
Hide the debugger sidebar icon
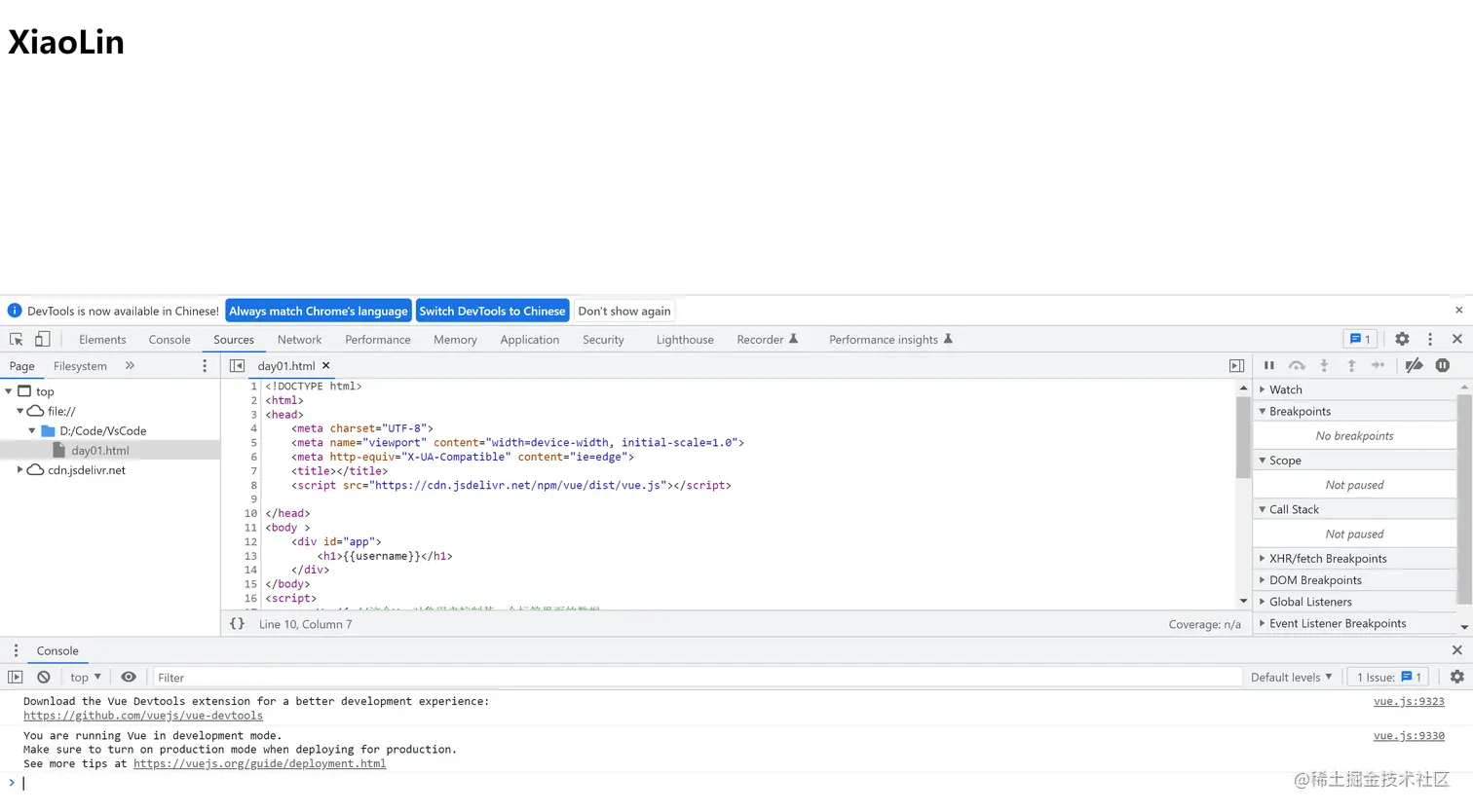click(x=1236, y=366)
